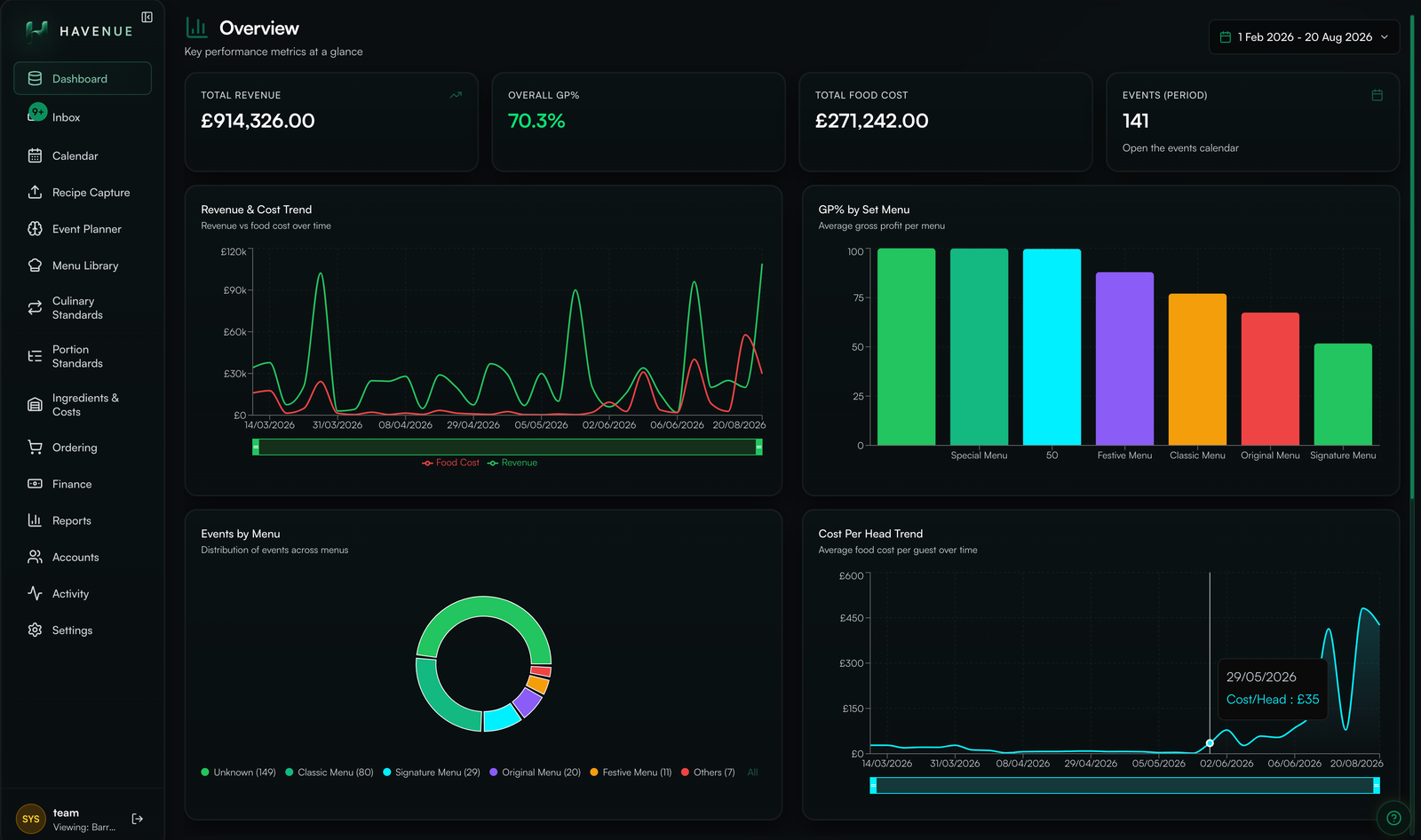Click the Activity pulse icon
This screenshot has width=1421, height=840.
[x=35, y=593]
